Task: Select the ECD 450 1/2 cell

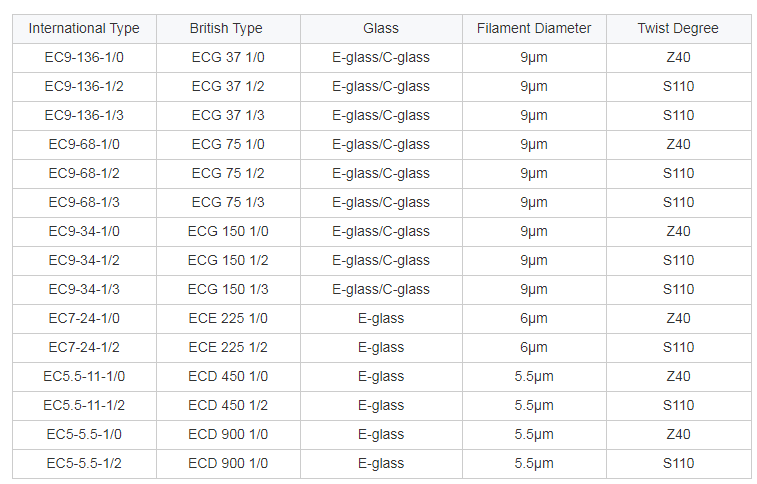Action: [x=228, y=405]
